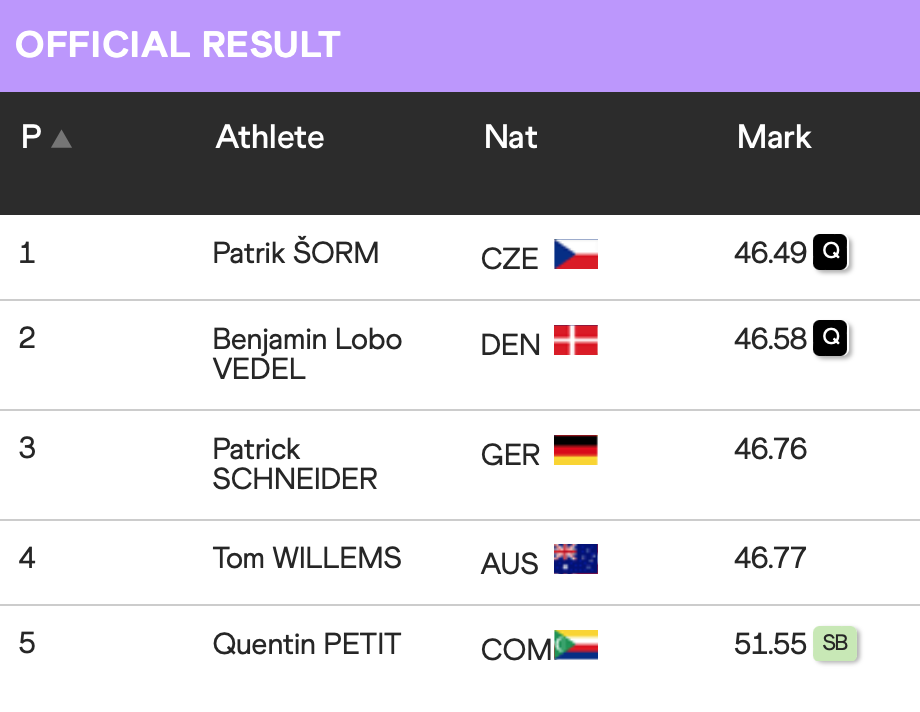The width and height of the screenshot is (920, 712).
Task: Click the P position column header
Action: click(x=31, y=137)
